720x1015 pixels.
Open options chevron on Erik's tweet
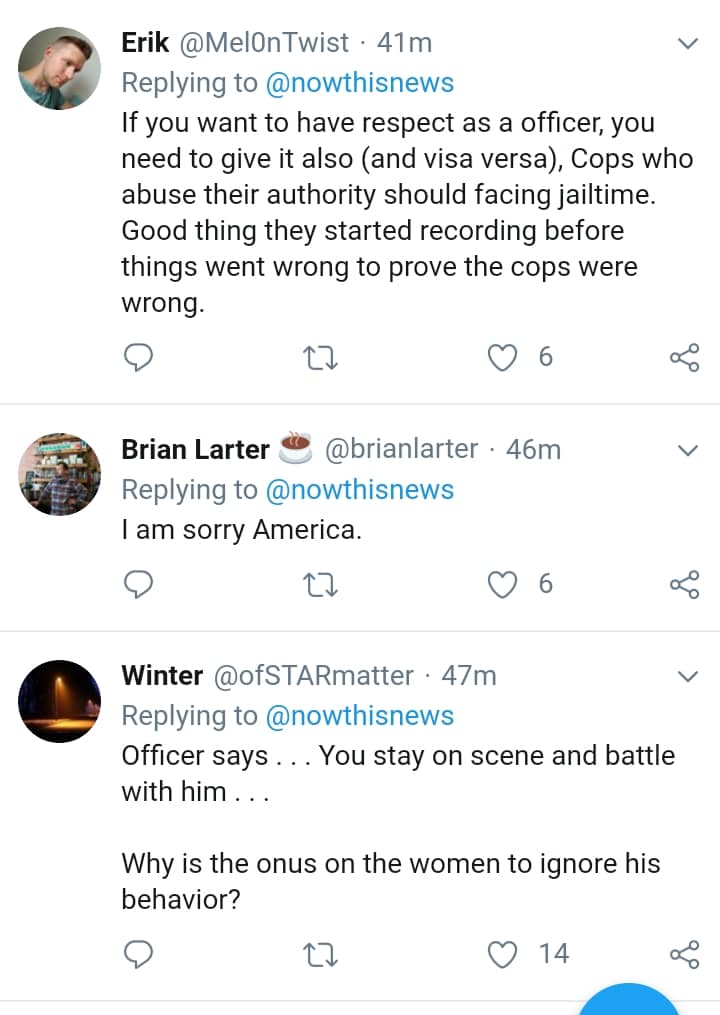[x=687, y=44]
